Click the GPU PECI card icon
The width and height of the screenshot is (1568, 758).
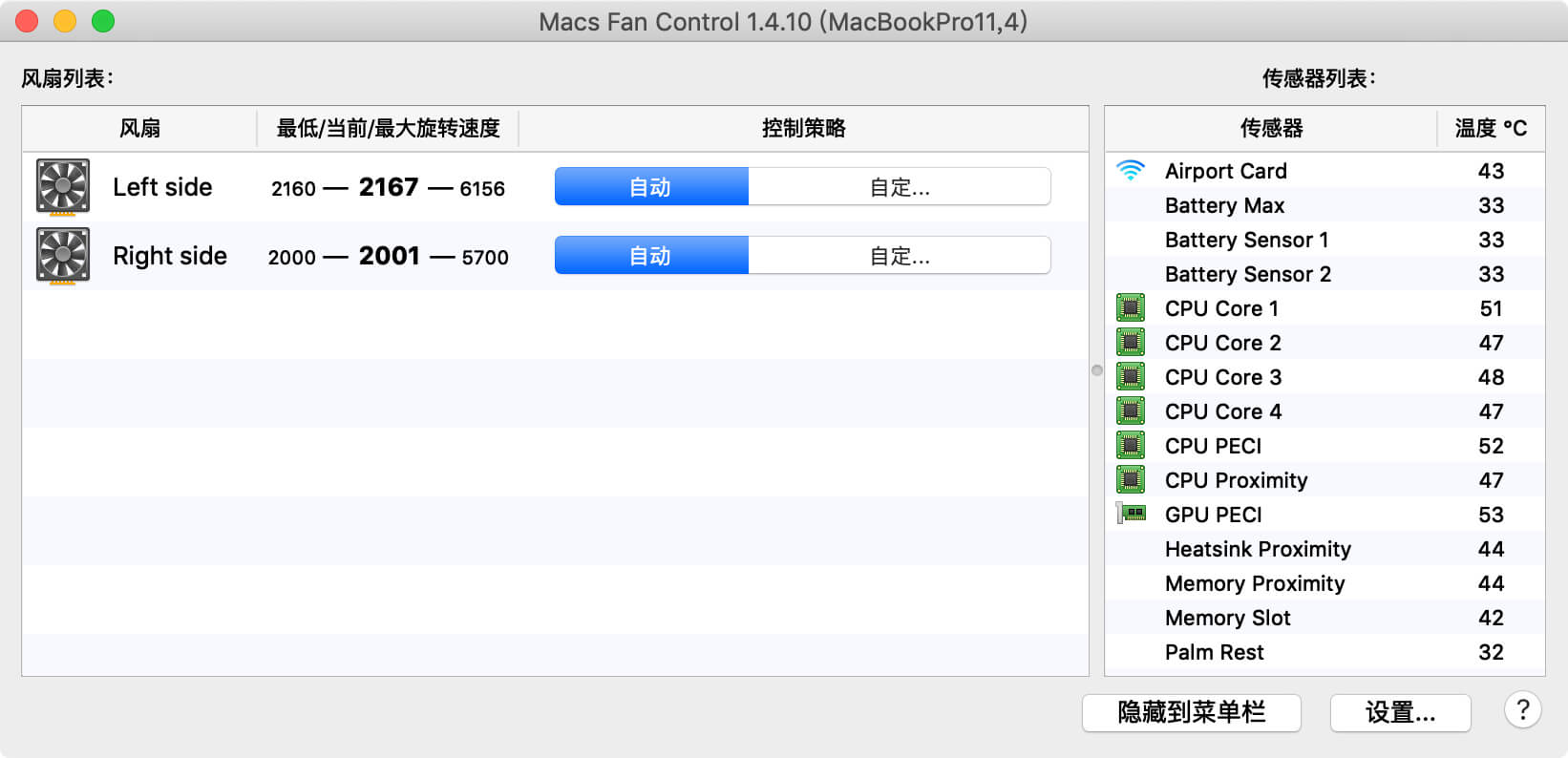coord(1131,515)
